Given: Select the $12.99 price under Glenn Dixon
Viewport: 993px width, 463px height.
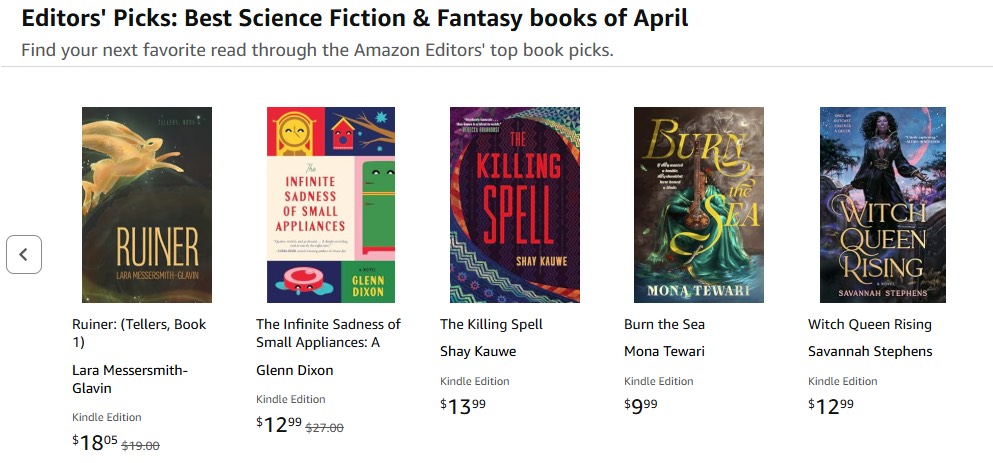Looking at the screenshot, I should (x=279, y=424).
